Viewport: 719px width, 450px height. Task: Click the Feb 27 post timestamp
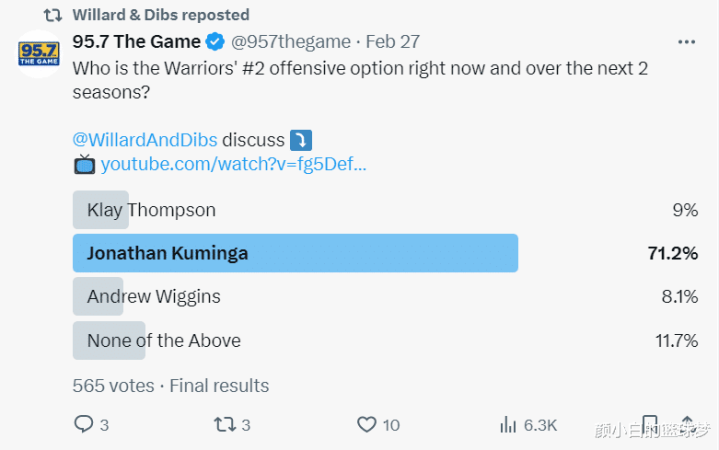click(x=393, y=42)
